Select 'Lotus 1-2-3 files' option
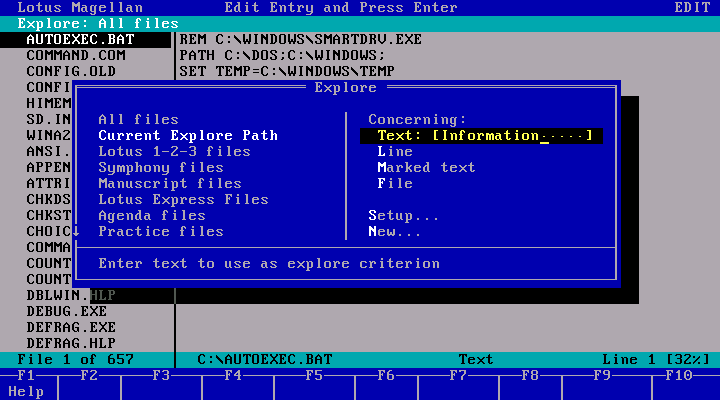 tap(174, 152)
